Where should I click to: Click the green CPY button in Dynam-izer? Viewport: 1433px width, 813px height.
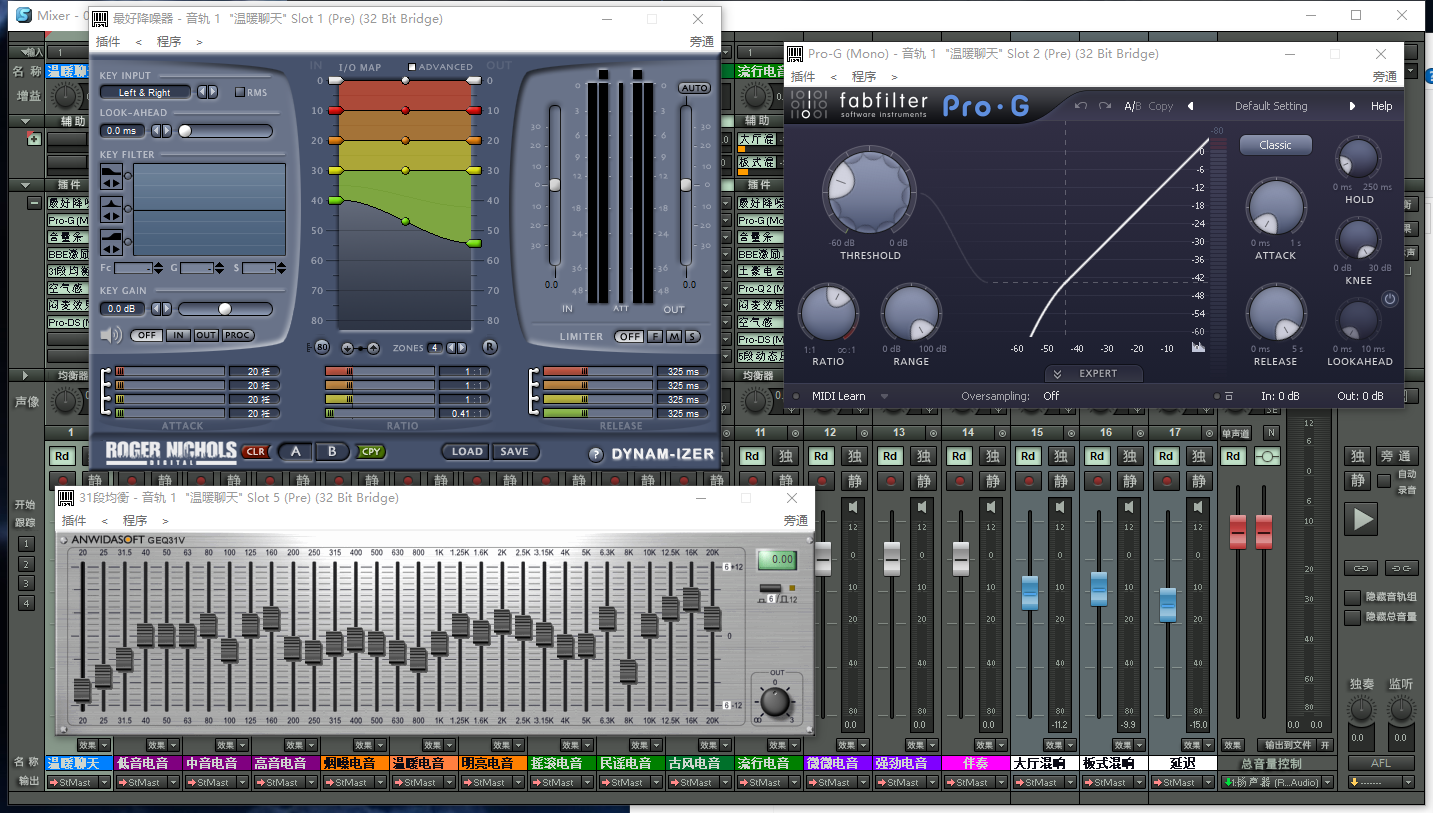pyautogui.click(x=371, y=452)
